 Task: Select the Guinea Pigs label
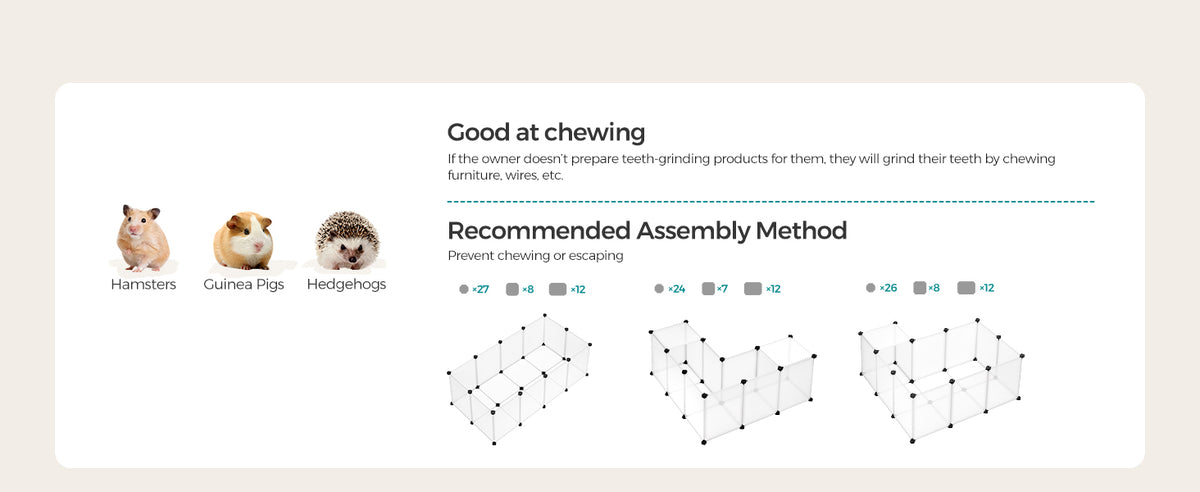coord(244,285)
